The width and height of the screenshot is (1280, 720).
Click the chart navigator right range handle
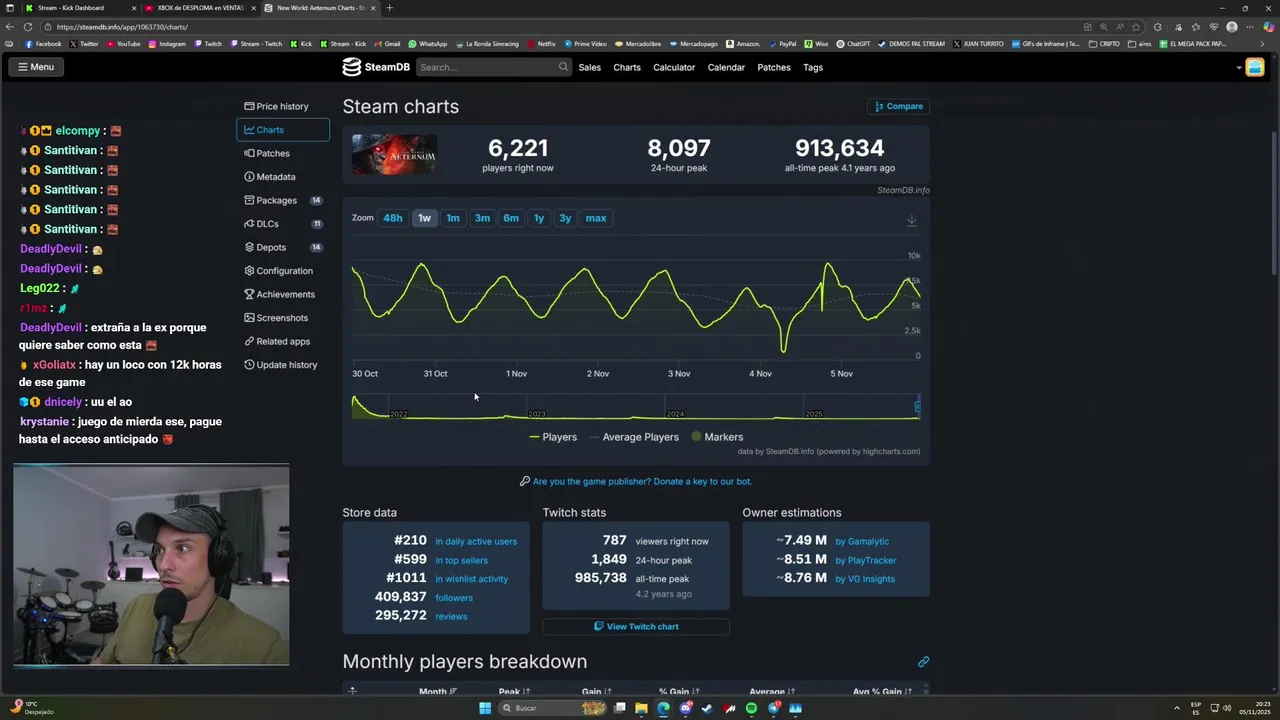[919, 406]
